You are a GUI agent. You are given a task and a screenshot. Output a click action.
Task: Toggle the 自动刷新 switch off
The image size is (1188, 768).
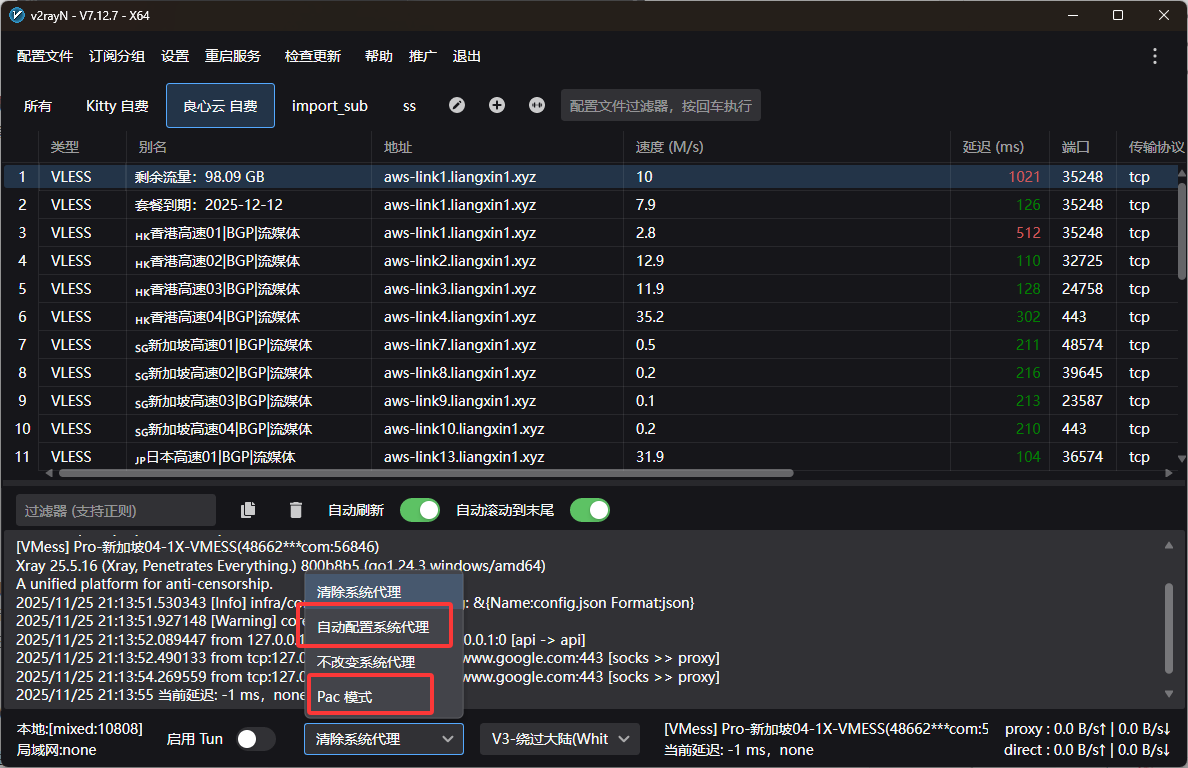point(420,510)
